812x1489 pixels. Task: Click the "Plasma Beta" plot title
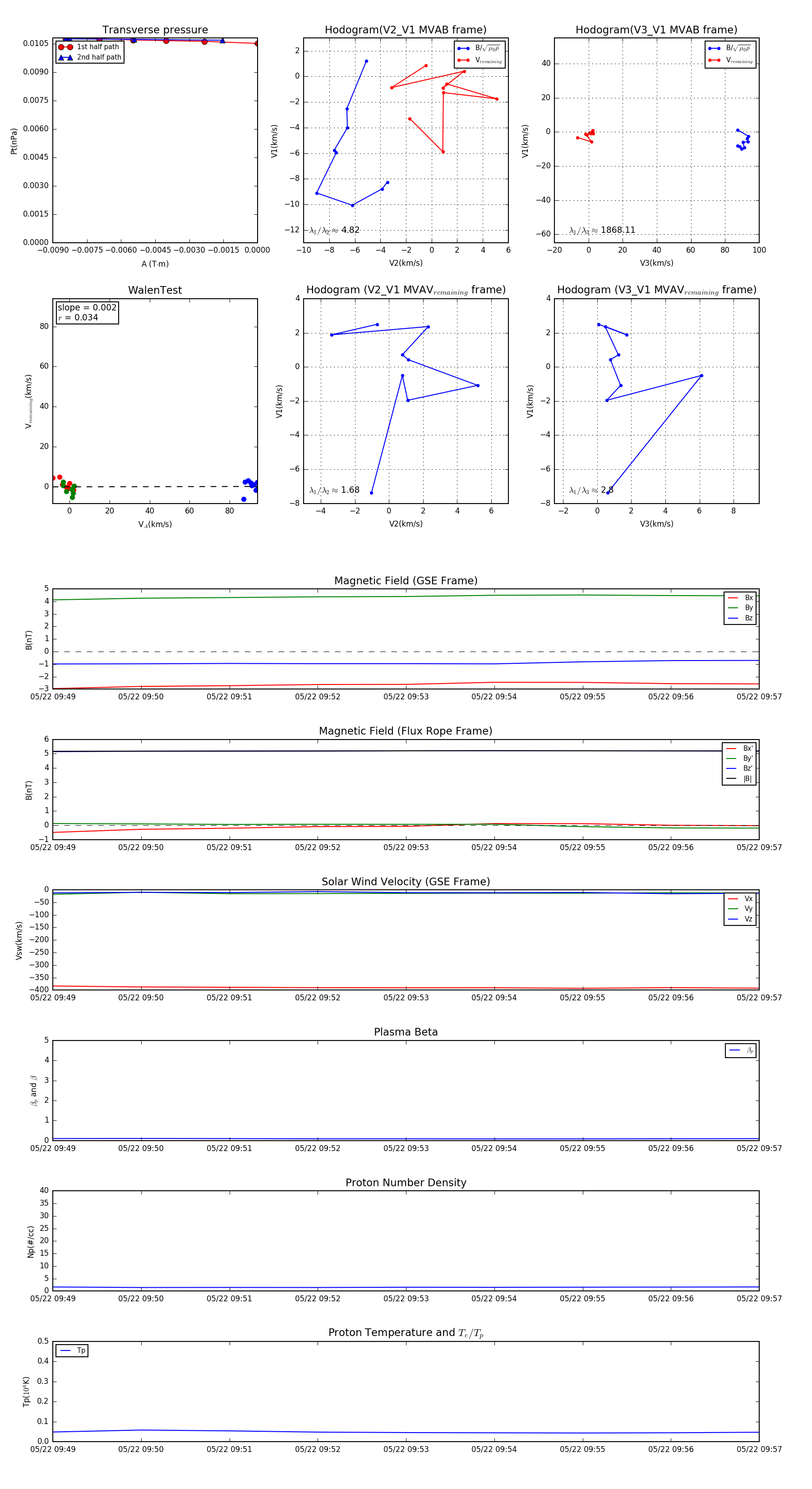click(406, 1032)
